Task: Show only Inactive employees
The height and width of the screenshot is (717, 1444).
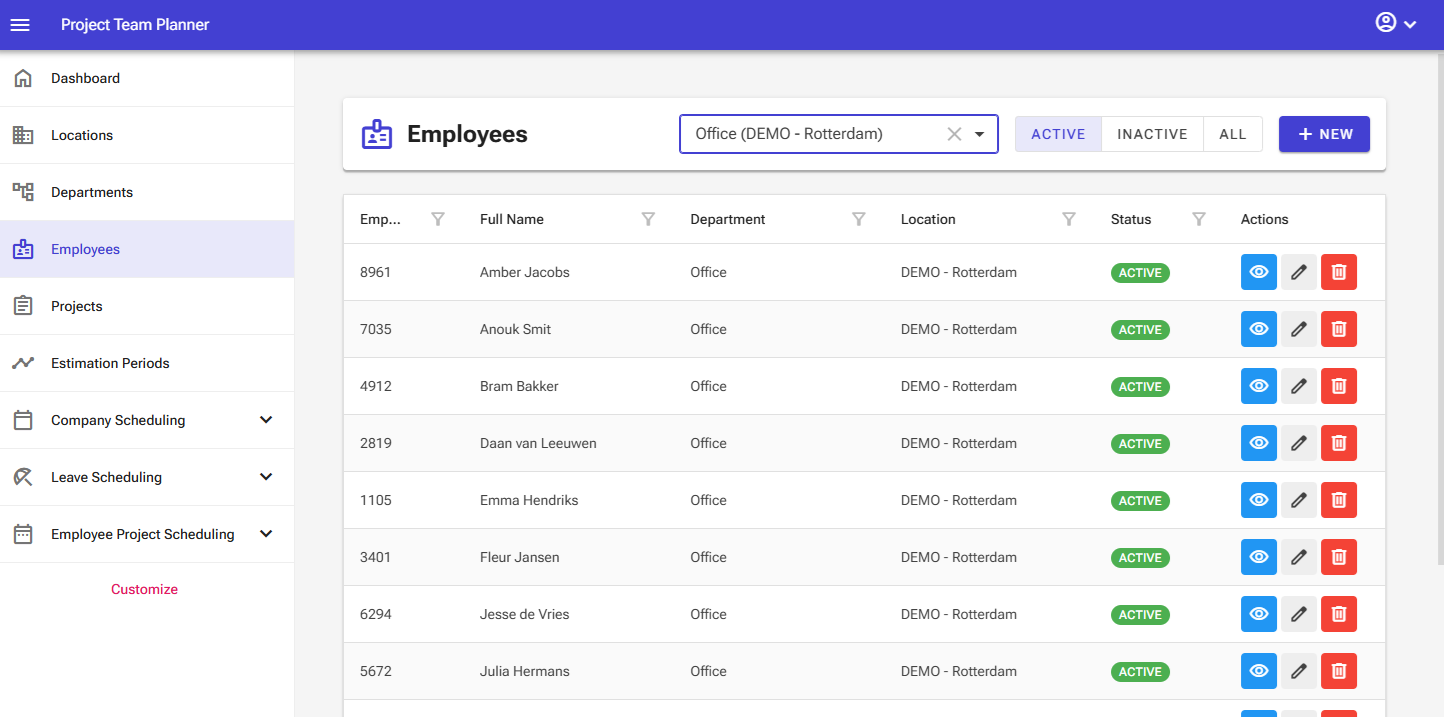Action: [x=1152, y=134]
